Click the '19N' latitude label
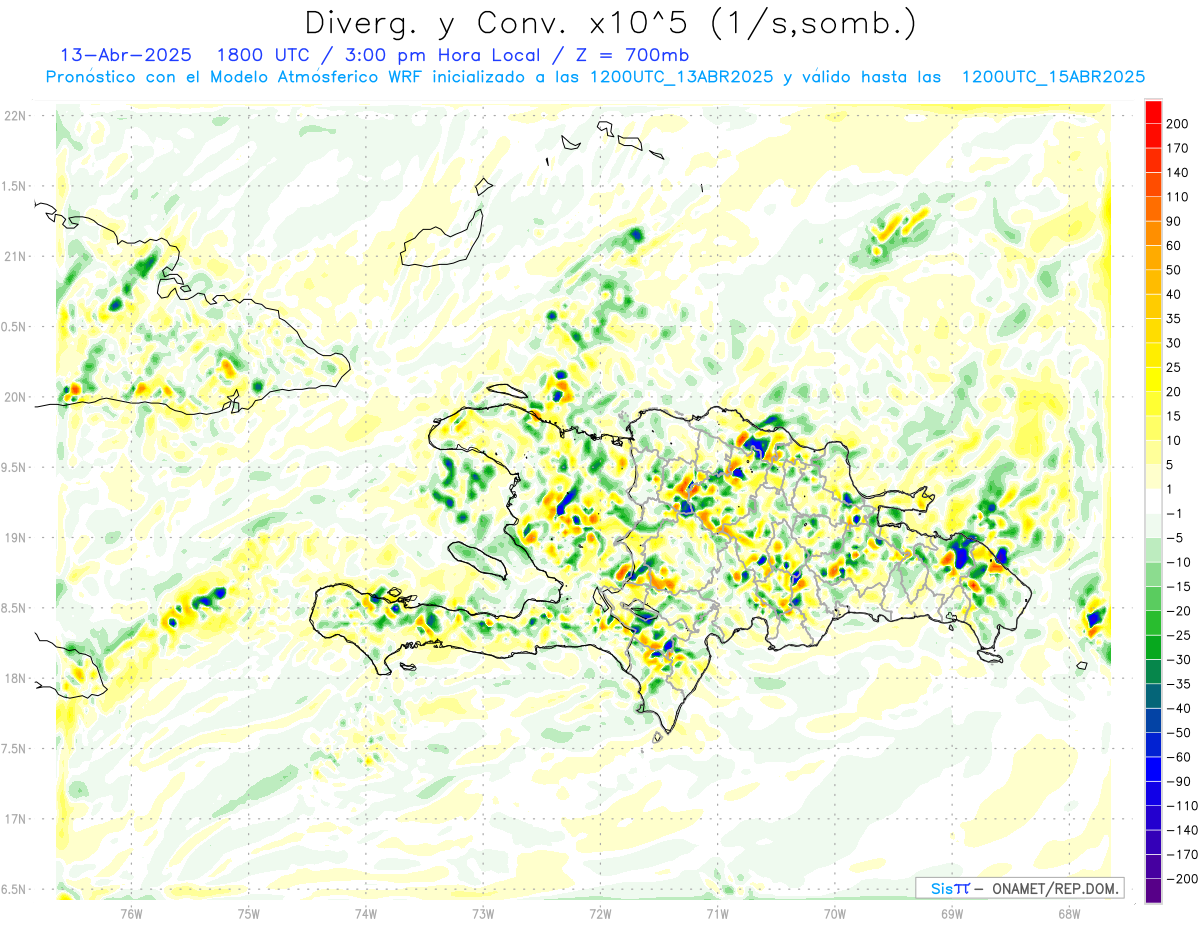Viewport: 1200px width, 927px height. pos(14,538)
